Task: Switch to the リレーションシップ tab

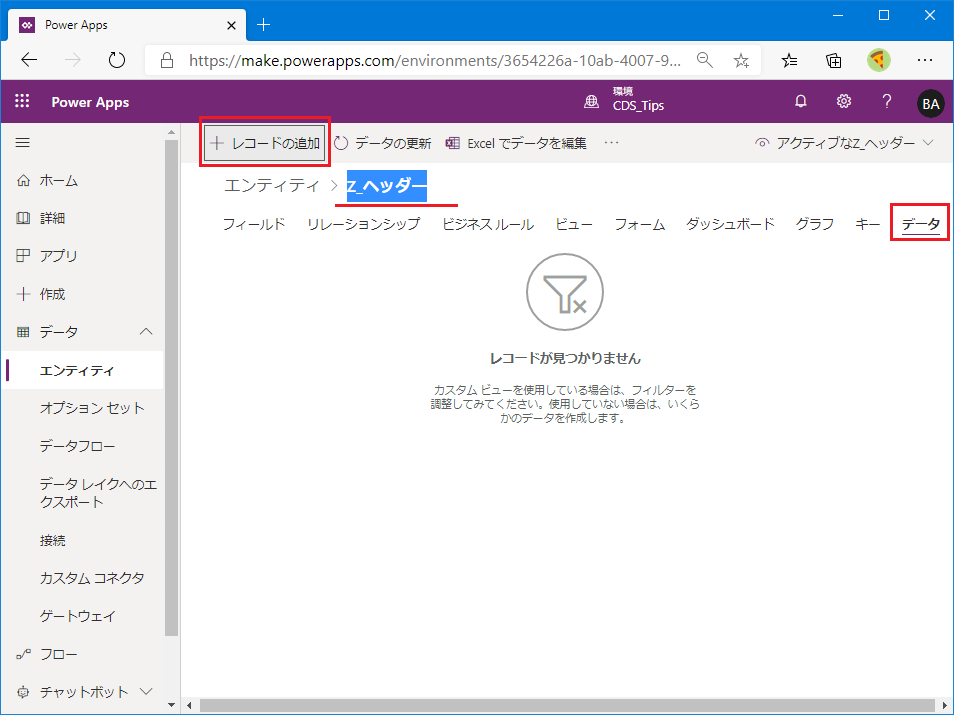Action: pos(363,224)
